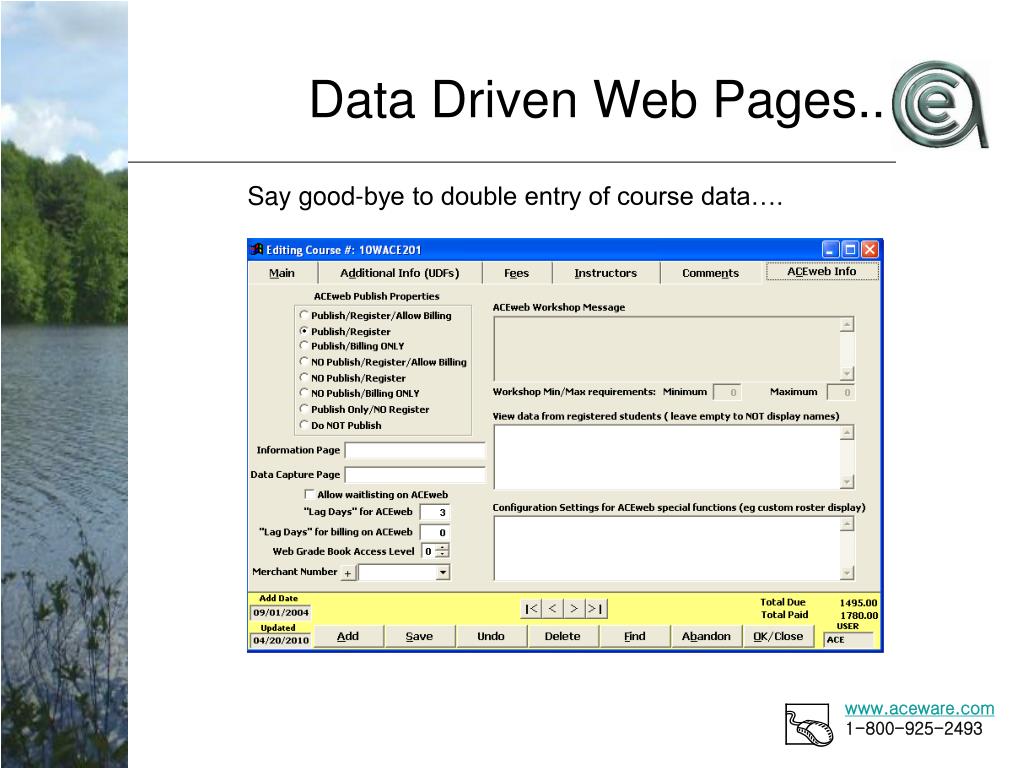Open the Merchant Number dropdown
Image resolution: width=1024 pixels, height=768 pixels.
click(443, 573)
